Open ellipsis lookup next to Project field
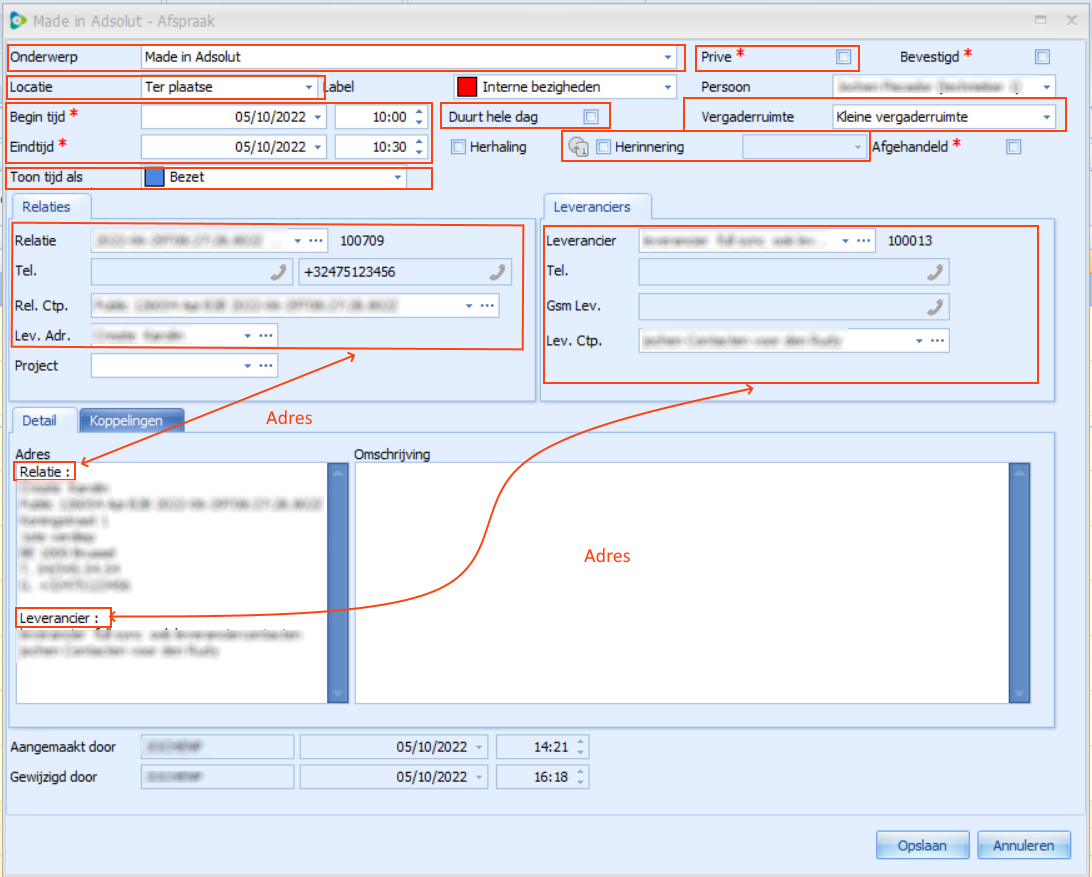 pyautogui.click(x=266, y=366)
